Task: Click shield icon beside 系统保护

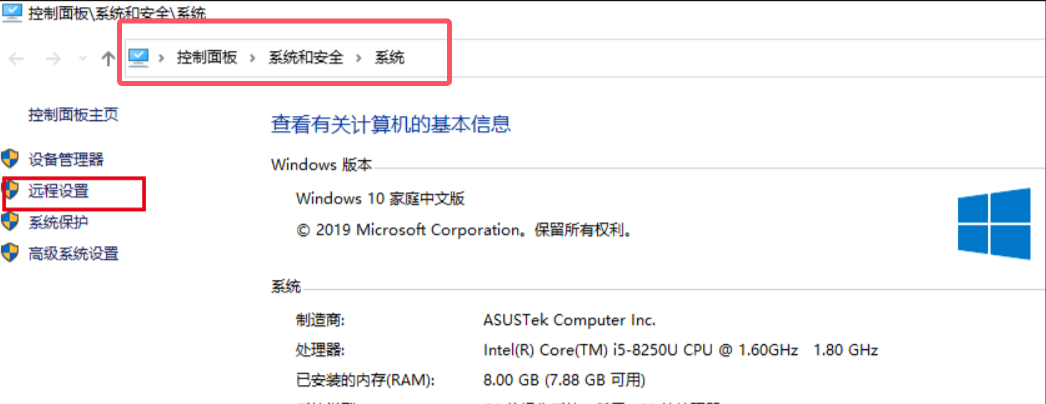Action: coord(9,221)
